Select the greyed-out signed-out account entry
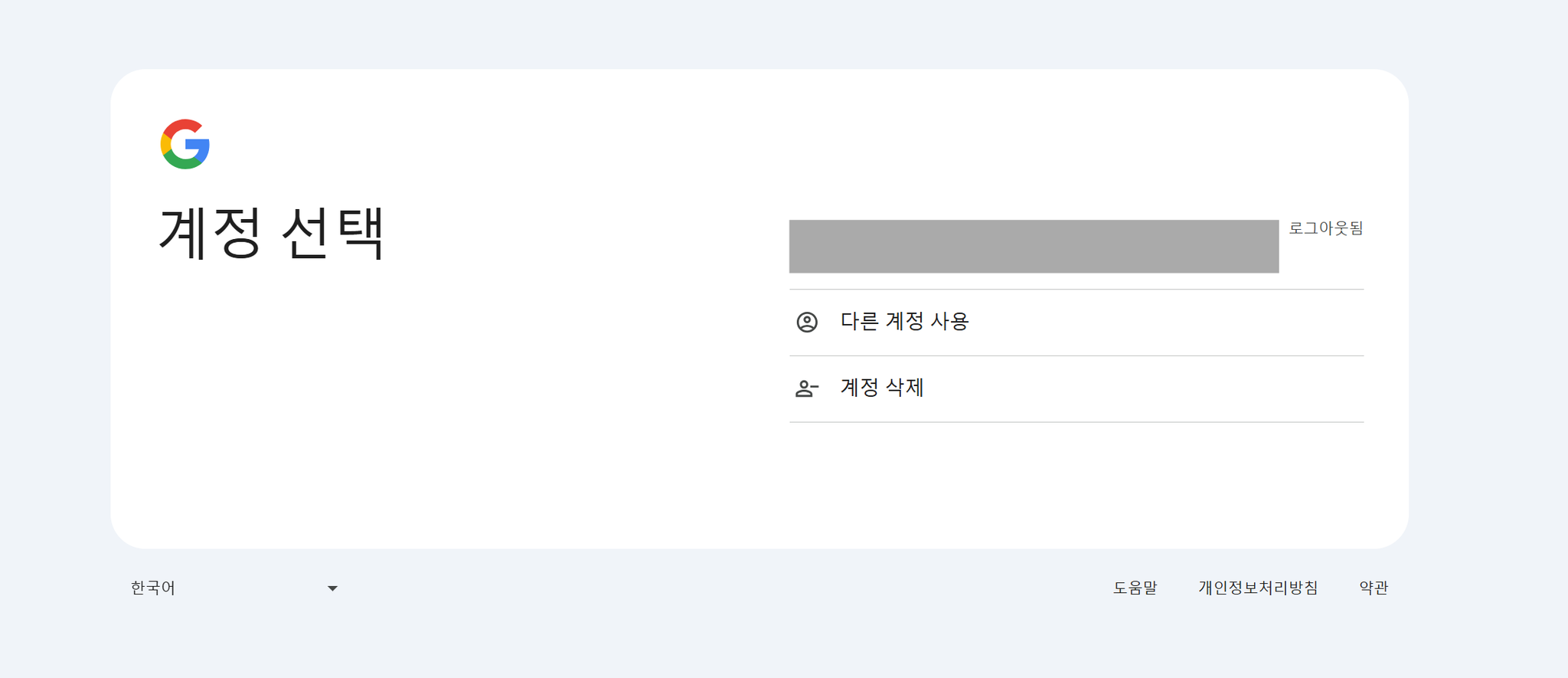 pos(1034,246)
